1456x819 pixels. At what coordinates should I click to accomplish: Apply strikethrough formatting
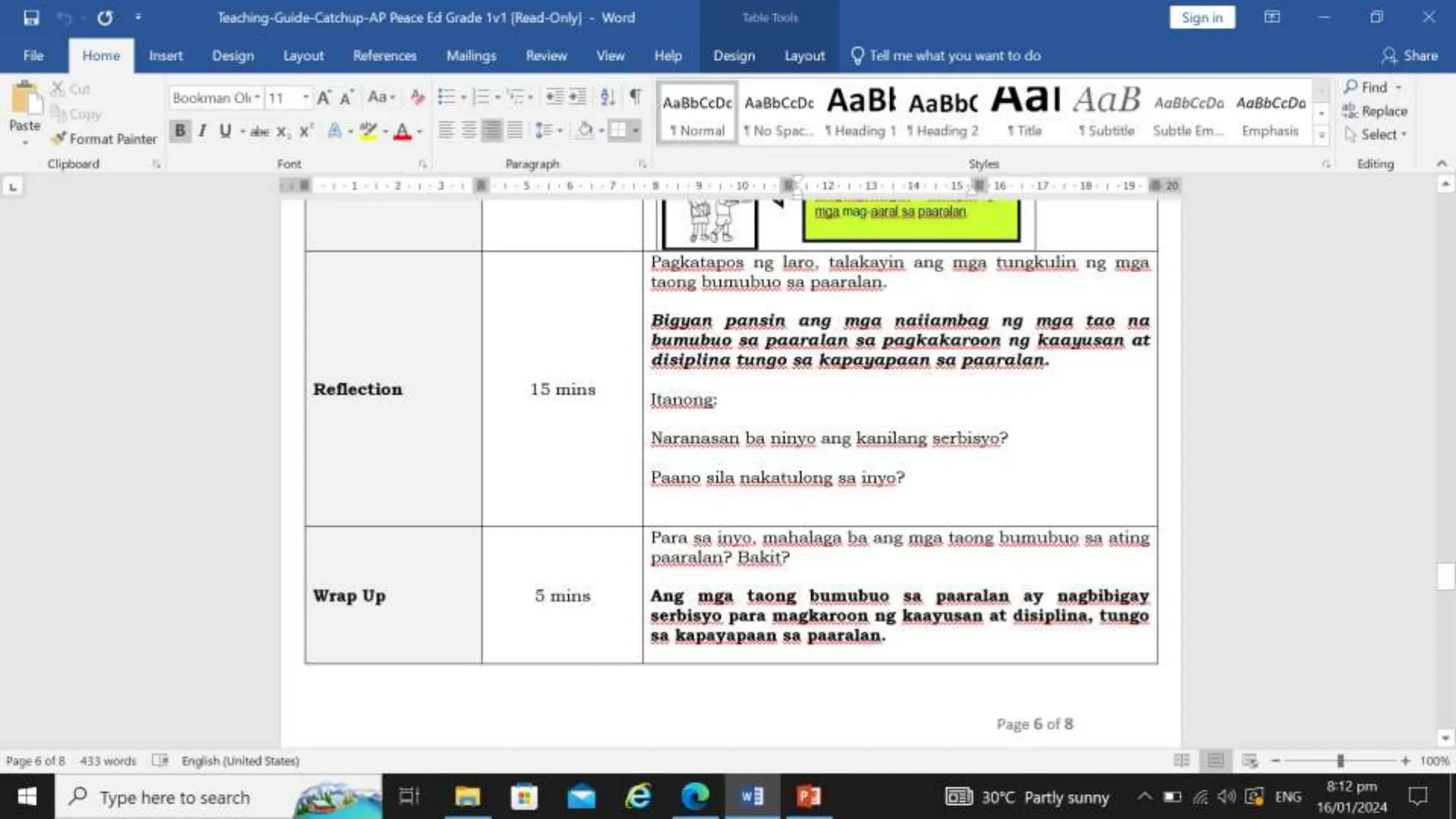tap(259, 131)
